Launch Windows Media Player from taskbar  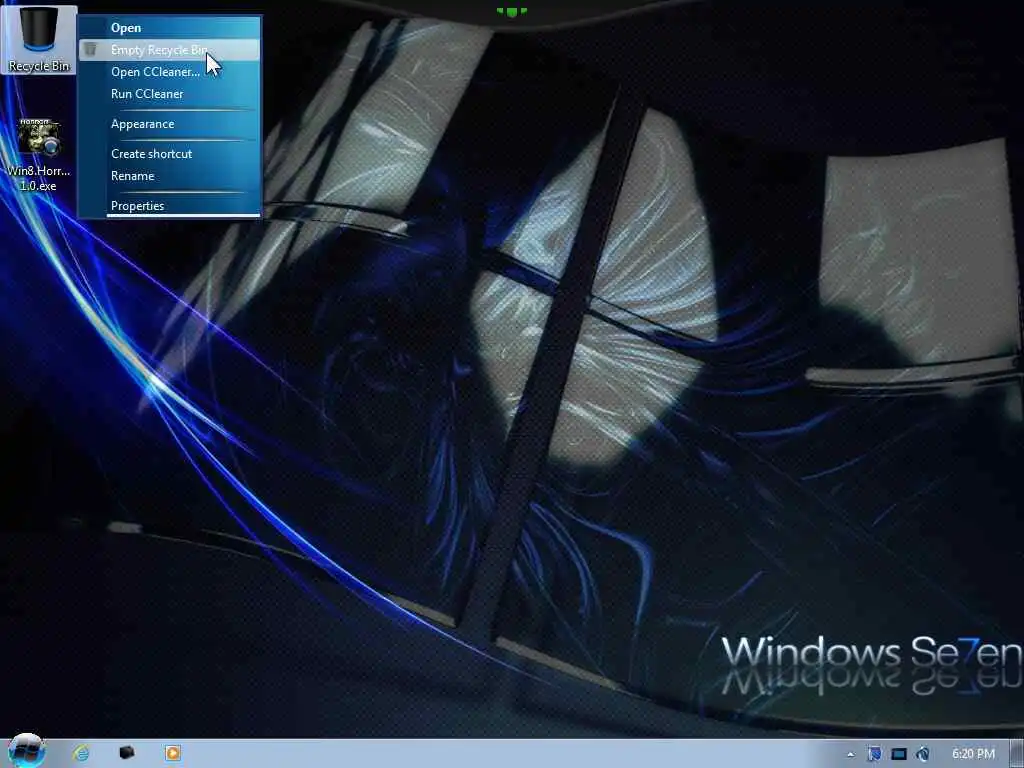pos(172,753)
